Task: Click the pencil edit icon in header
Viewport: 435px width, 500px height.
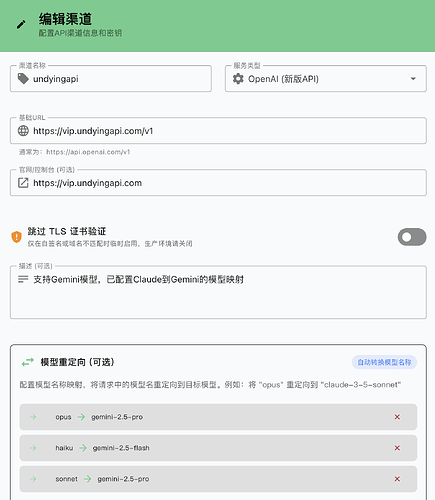Action: tap(21, 25)
